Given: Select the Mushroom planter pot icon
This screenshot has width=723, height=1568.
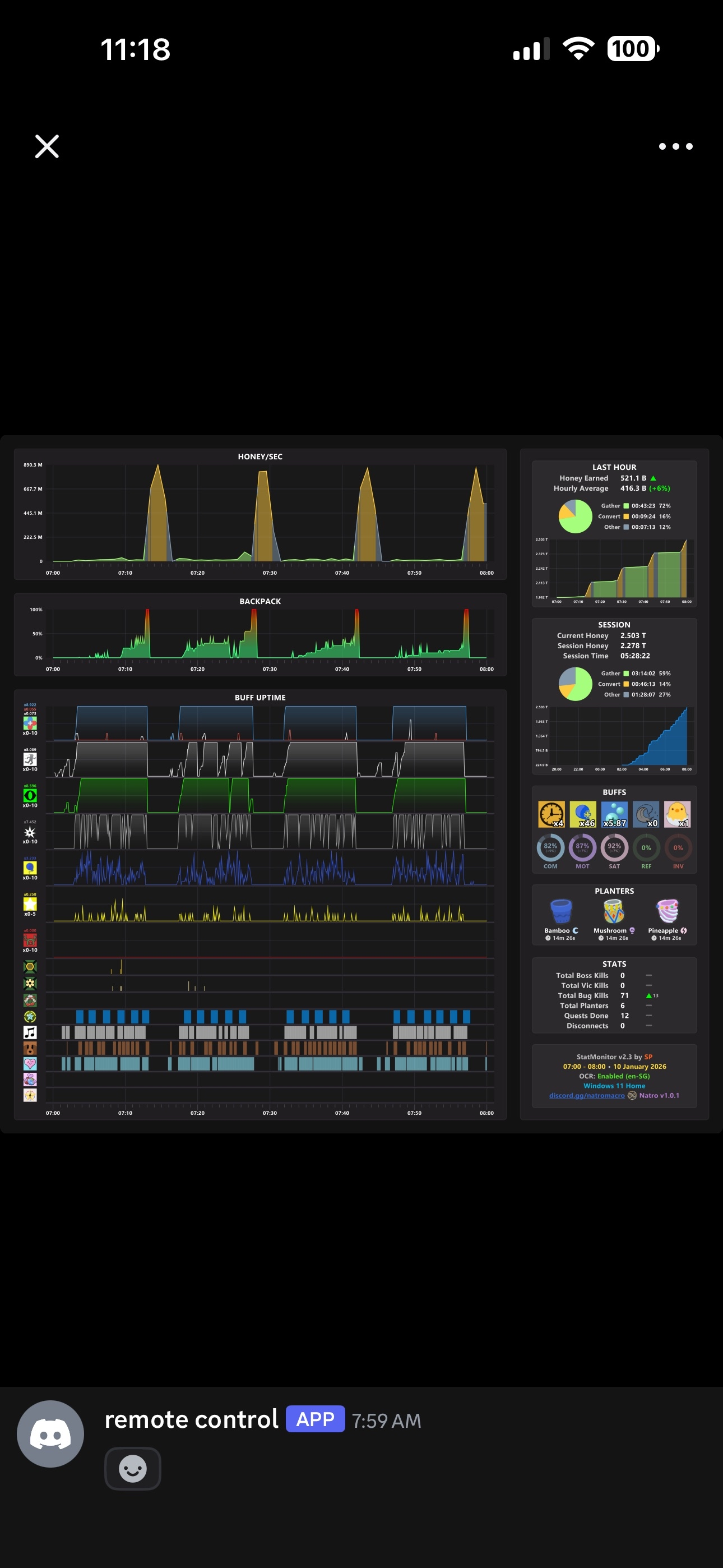Looking at the screenshot, I should click(614, 911).
